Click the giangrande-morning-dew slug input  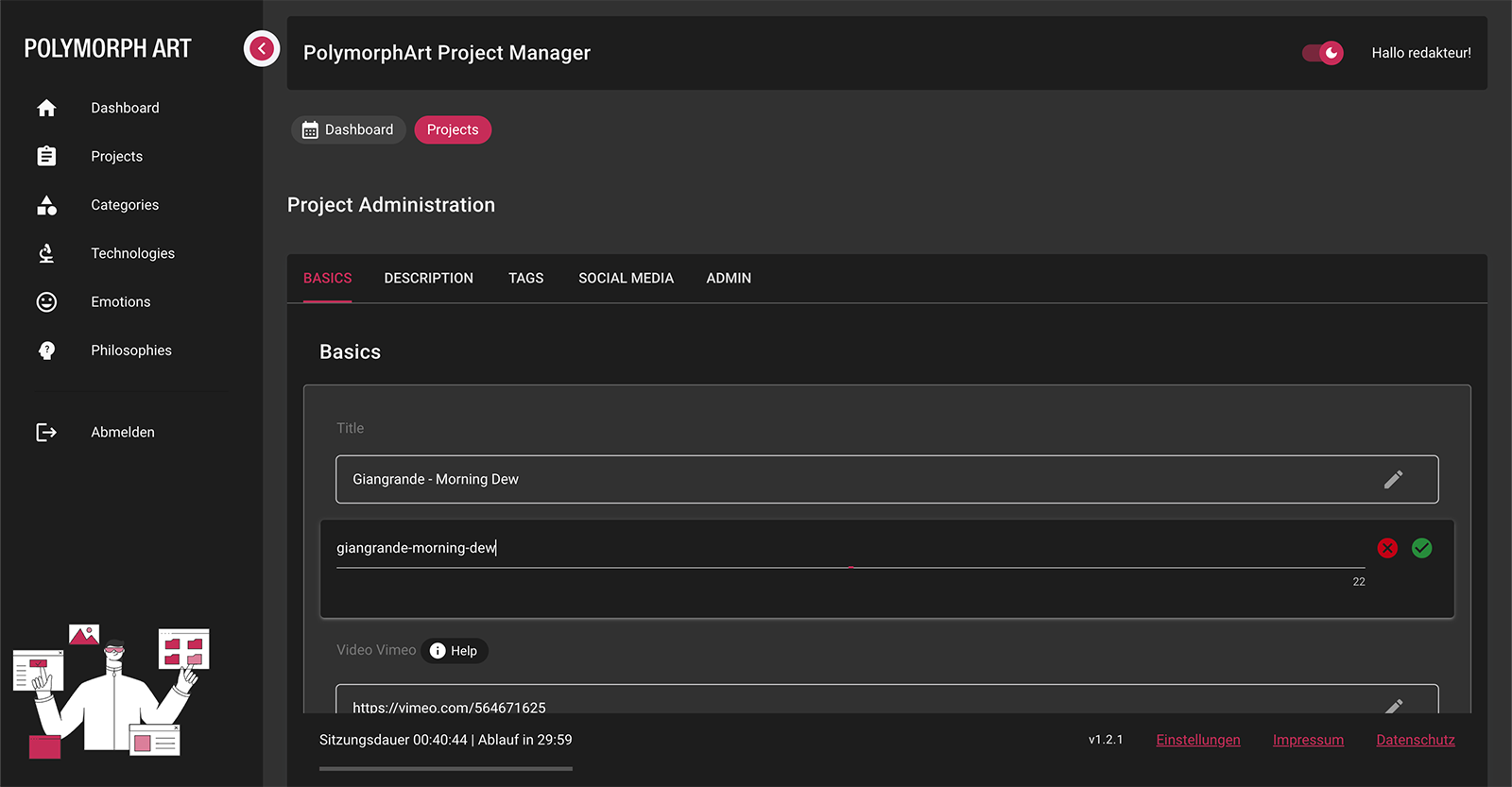click(x=850, y=548)
